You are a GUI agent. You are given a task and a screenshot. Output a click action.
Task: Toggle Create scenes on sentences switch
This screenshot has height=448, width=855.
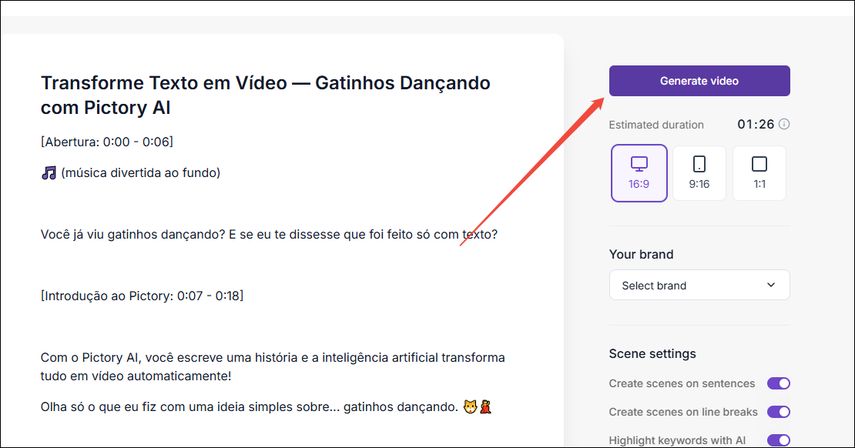click(x=779, y=384)
